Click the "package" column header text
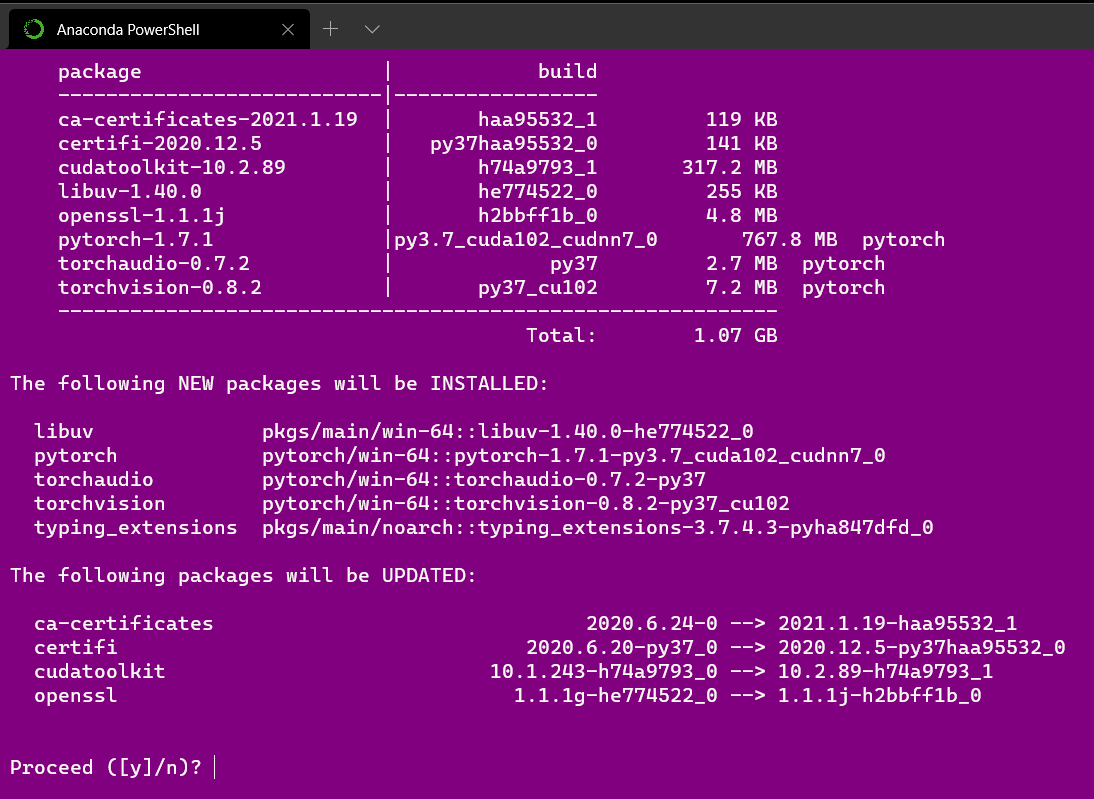This screenshot has height=799, width=1094. point(99,71)
